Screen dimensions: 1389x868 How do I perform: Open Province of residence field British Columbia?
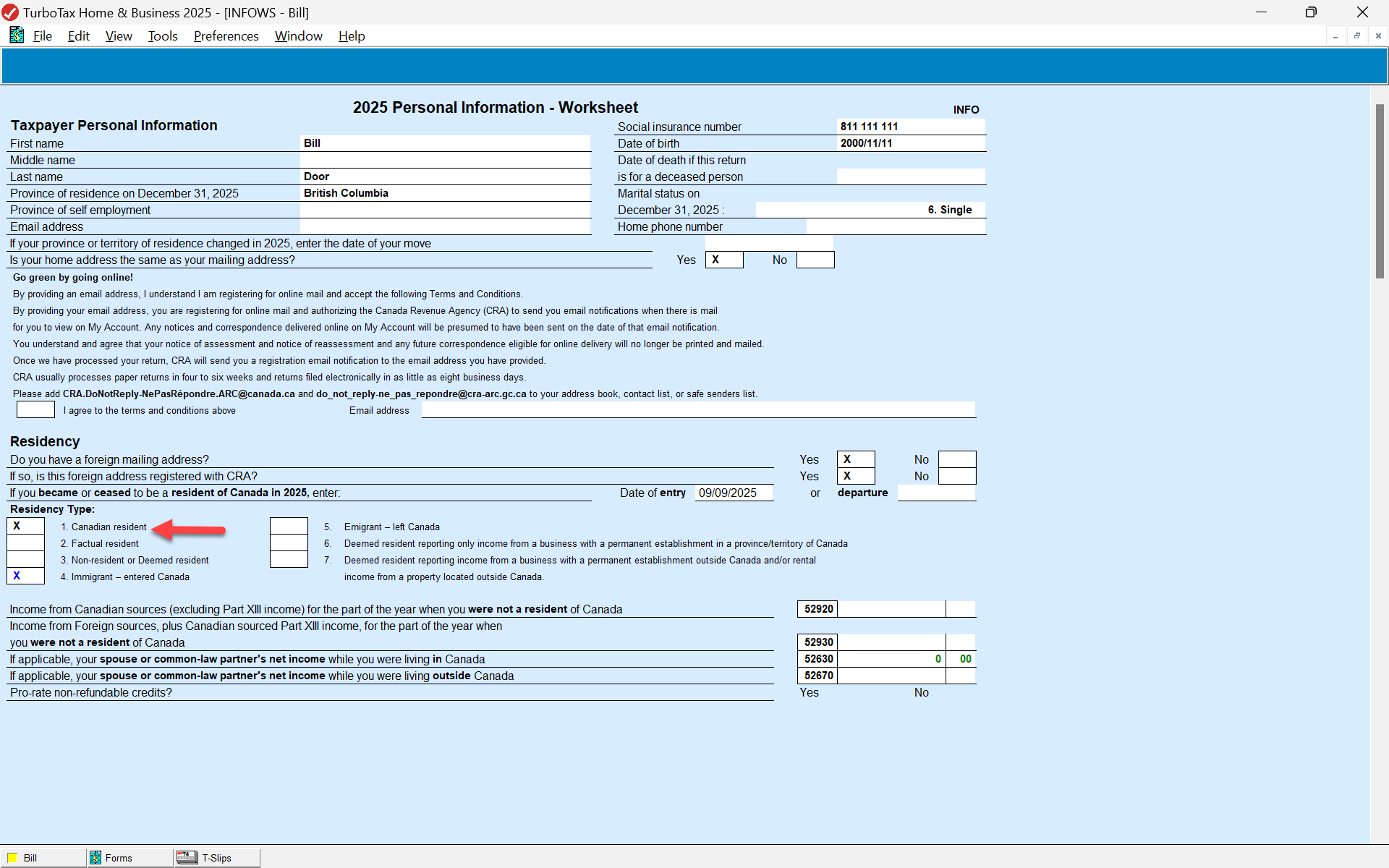[x=445, y=193]
